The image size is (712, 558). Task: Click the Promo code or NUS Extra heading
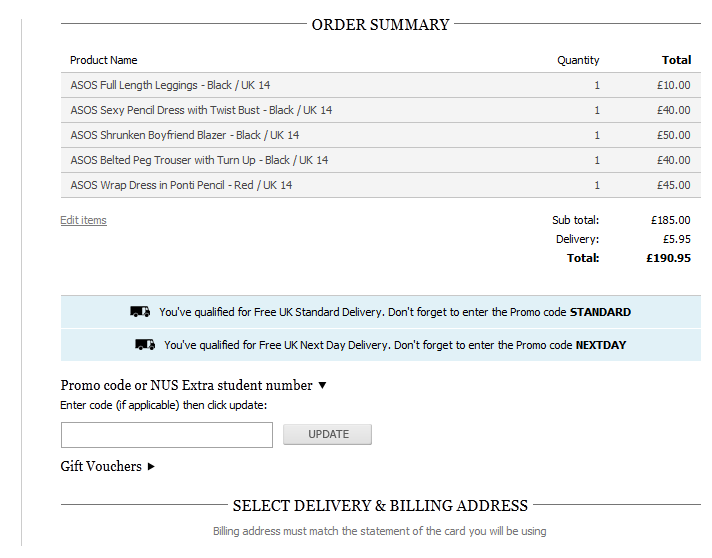[x=187, y=385]
